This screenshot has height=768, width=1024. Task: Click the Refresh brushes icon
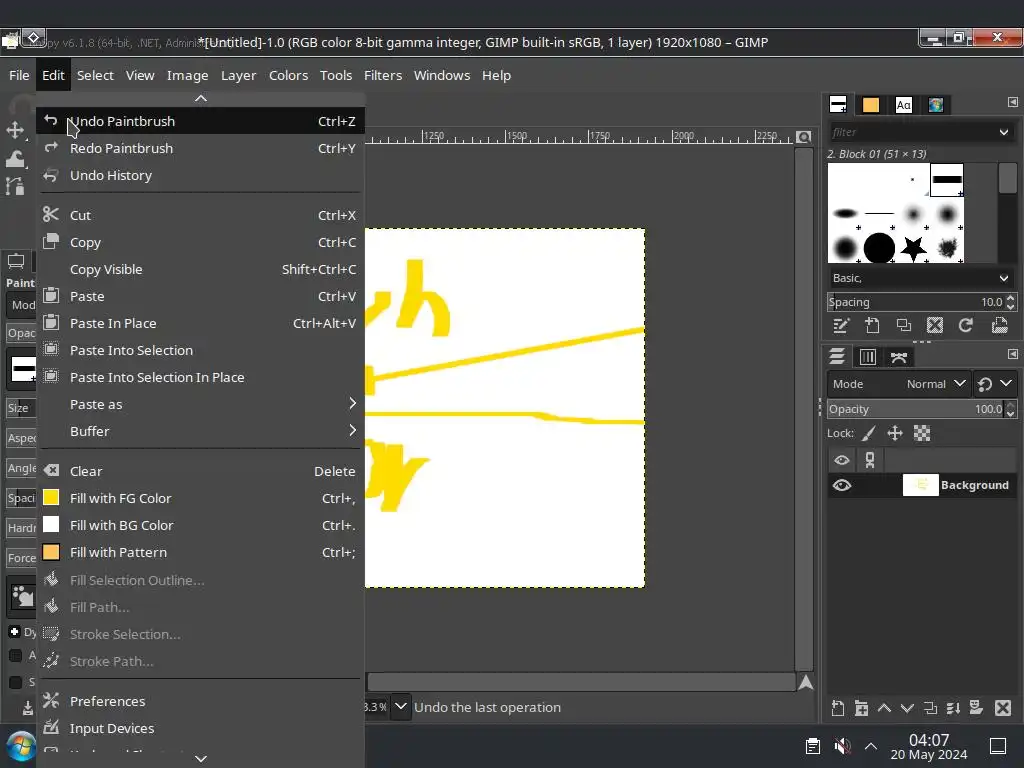[x=967, y=325]
